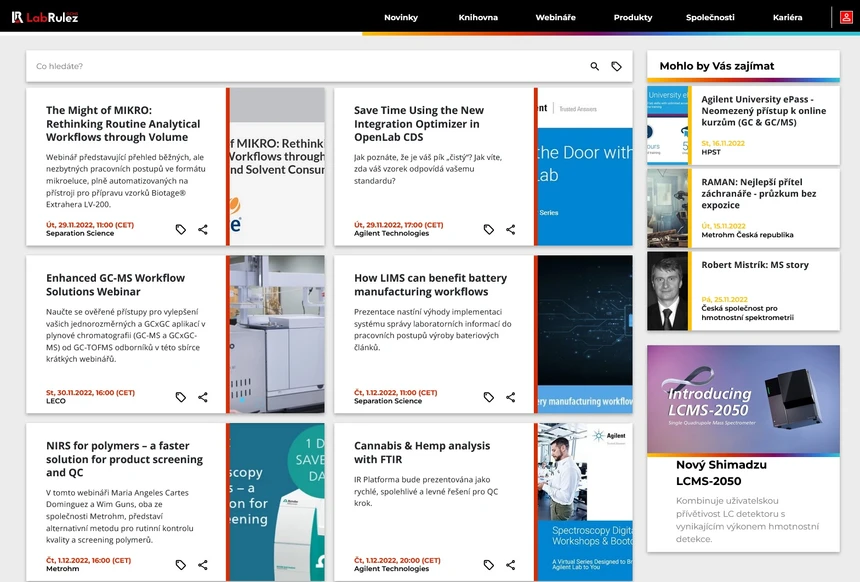
Task: Share the Cannabis & Hemp analysis webinar
Action: [x=511, y=565]
